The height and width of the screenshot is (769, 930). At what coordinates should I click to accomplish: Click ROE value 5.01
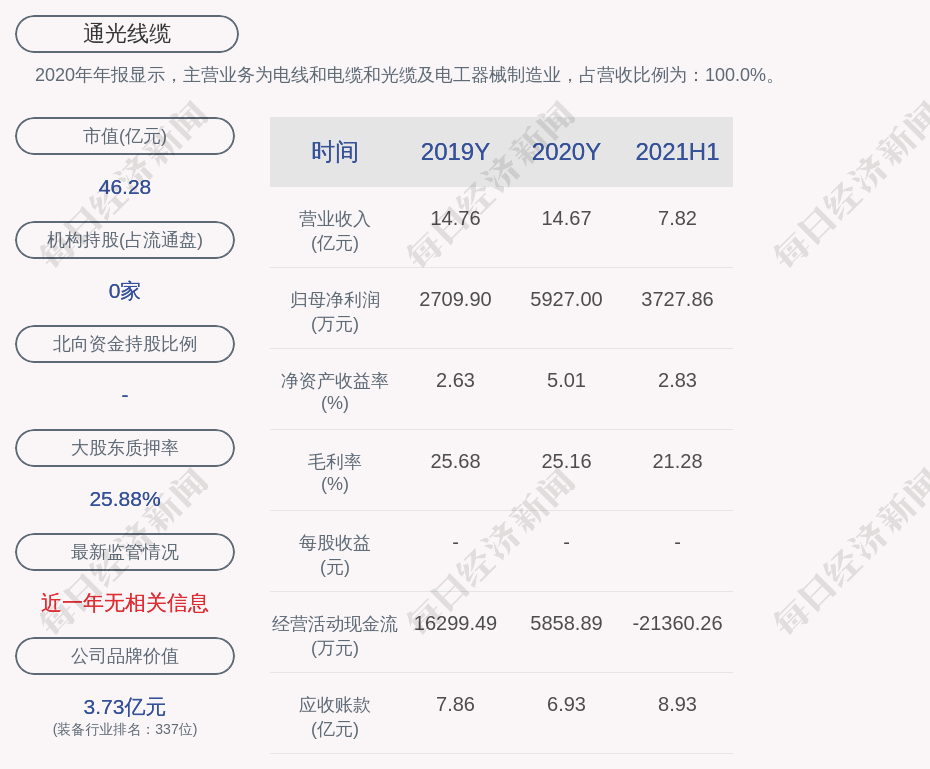click(x=566, y=380)
